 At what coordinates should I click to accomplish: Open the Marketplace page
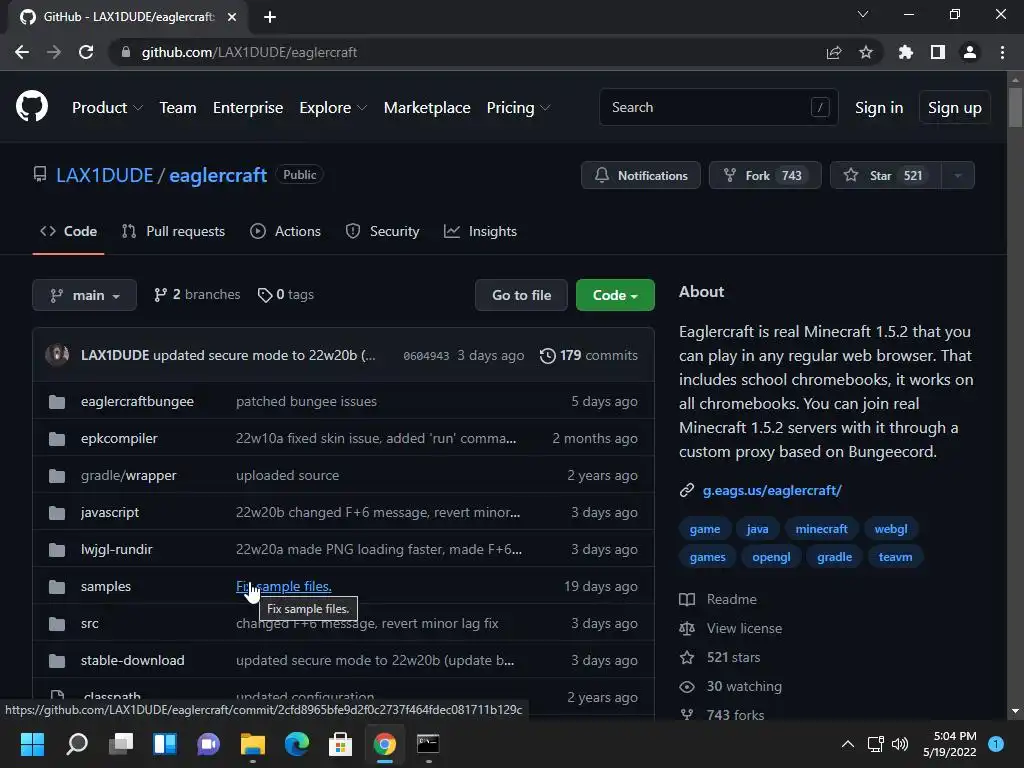[427, 108]
